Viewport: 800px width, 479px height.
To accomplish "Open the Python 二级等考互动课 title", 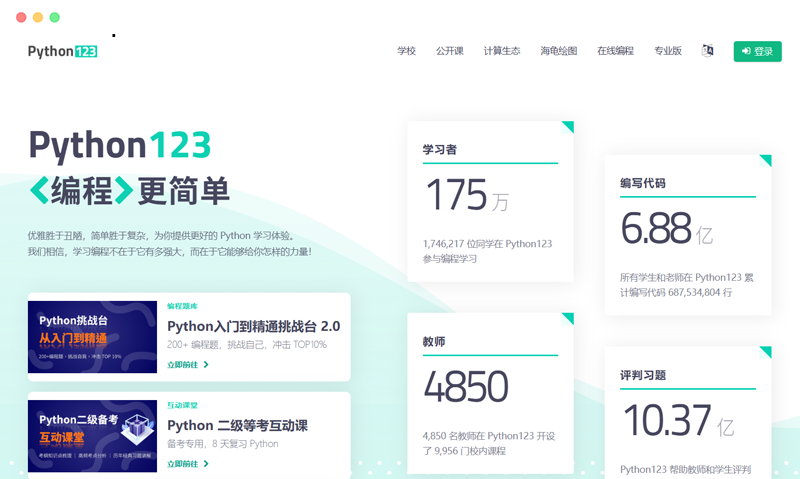I will click(x=237, y=425).
